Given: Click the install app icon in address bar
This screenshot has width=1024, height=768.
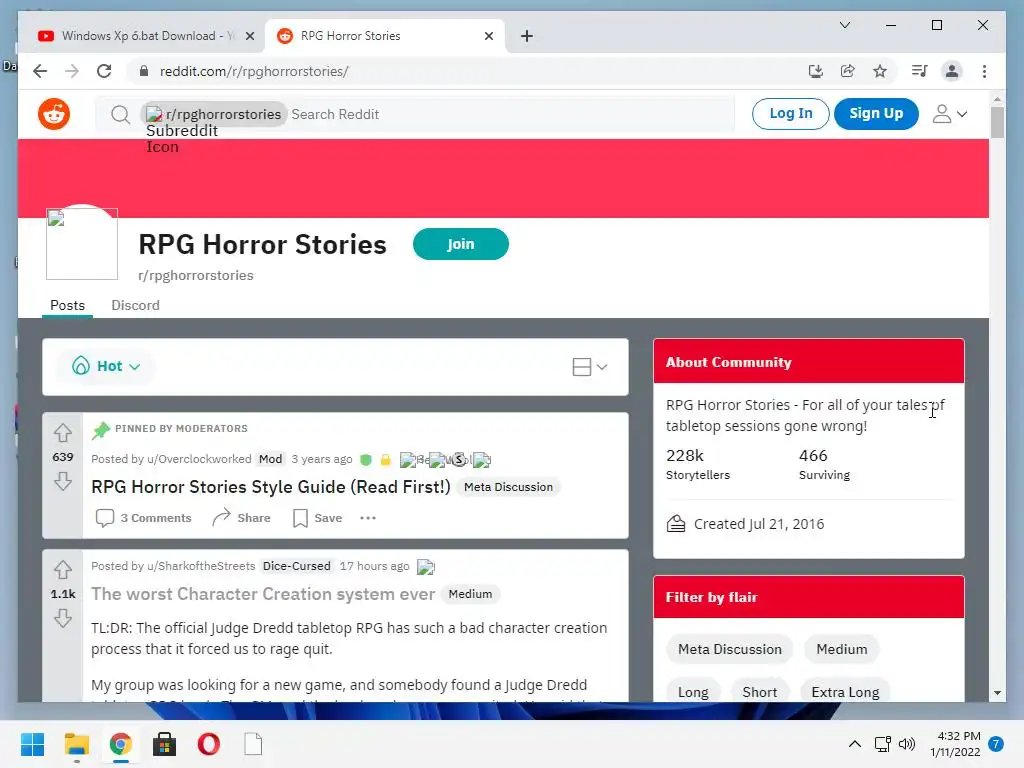Looking at the screenshot, I should click(x=816, y=71).
